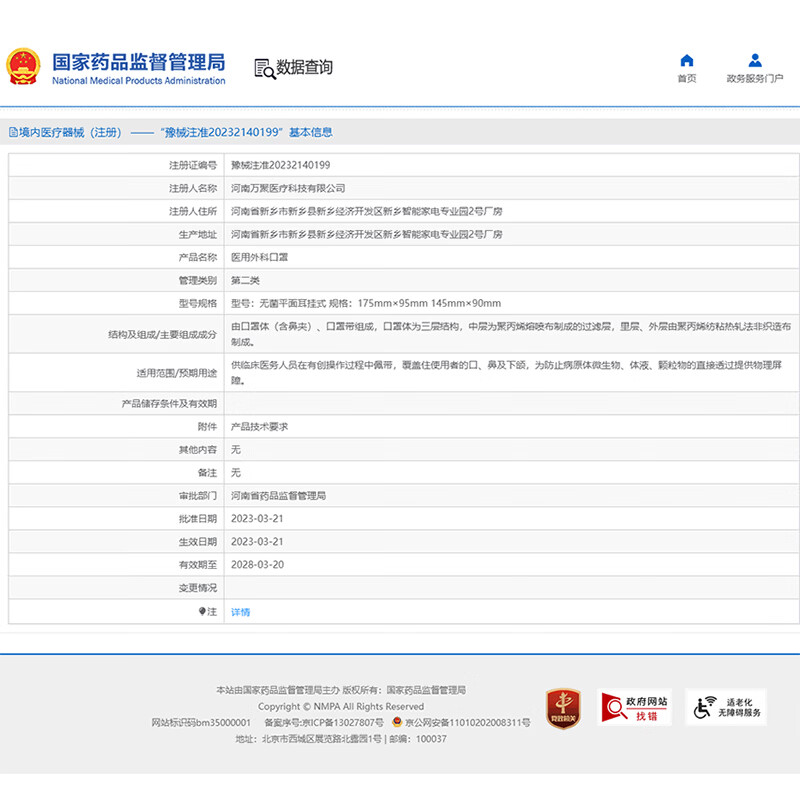Screen dimensions: 800x800
Task: Click 河南万聚医疗科技有限公司 registrant name
Action: click(287, 188)
